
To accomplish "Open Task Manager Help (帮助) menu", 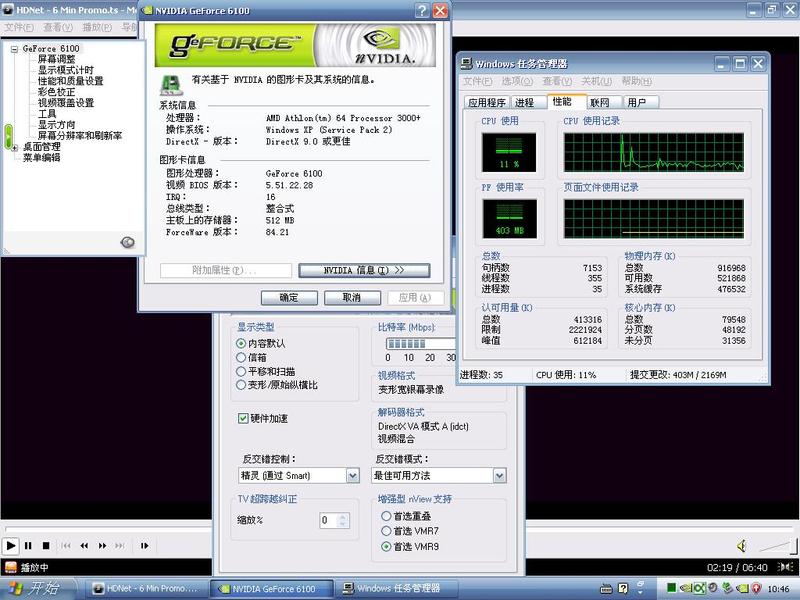I will [x=637, y=82].
